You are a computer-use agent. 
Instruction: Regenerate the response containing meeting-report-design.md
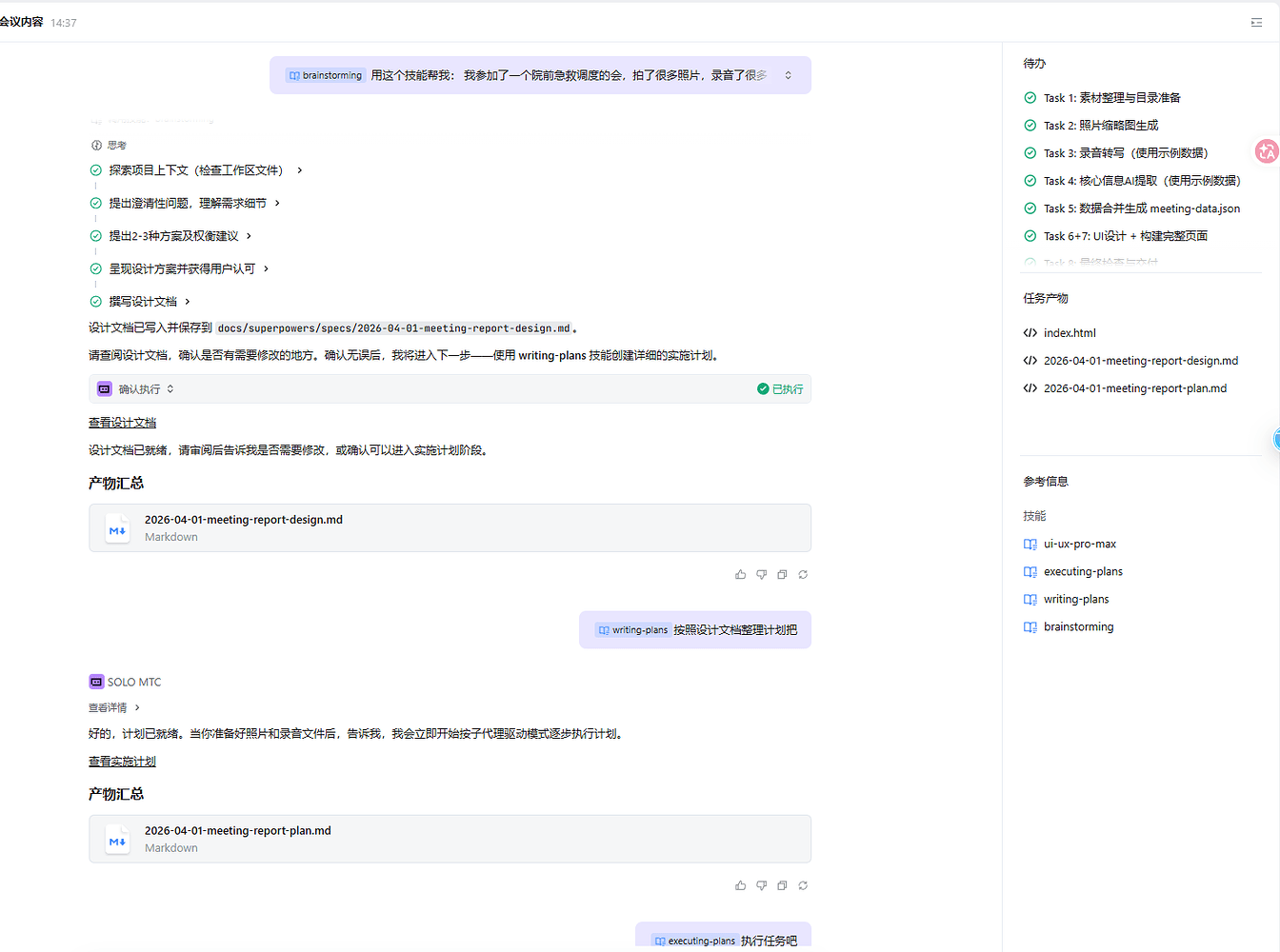pos(803,575)
